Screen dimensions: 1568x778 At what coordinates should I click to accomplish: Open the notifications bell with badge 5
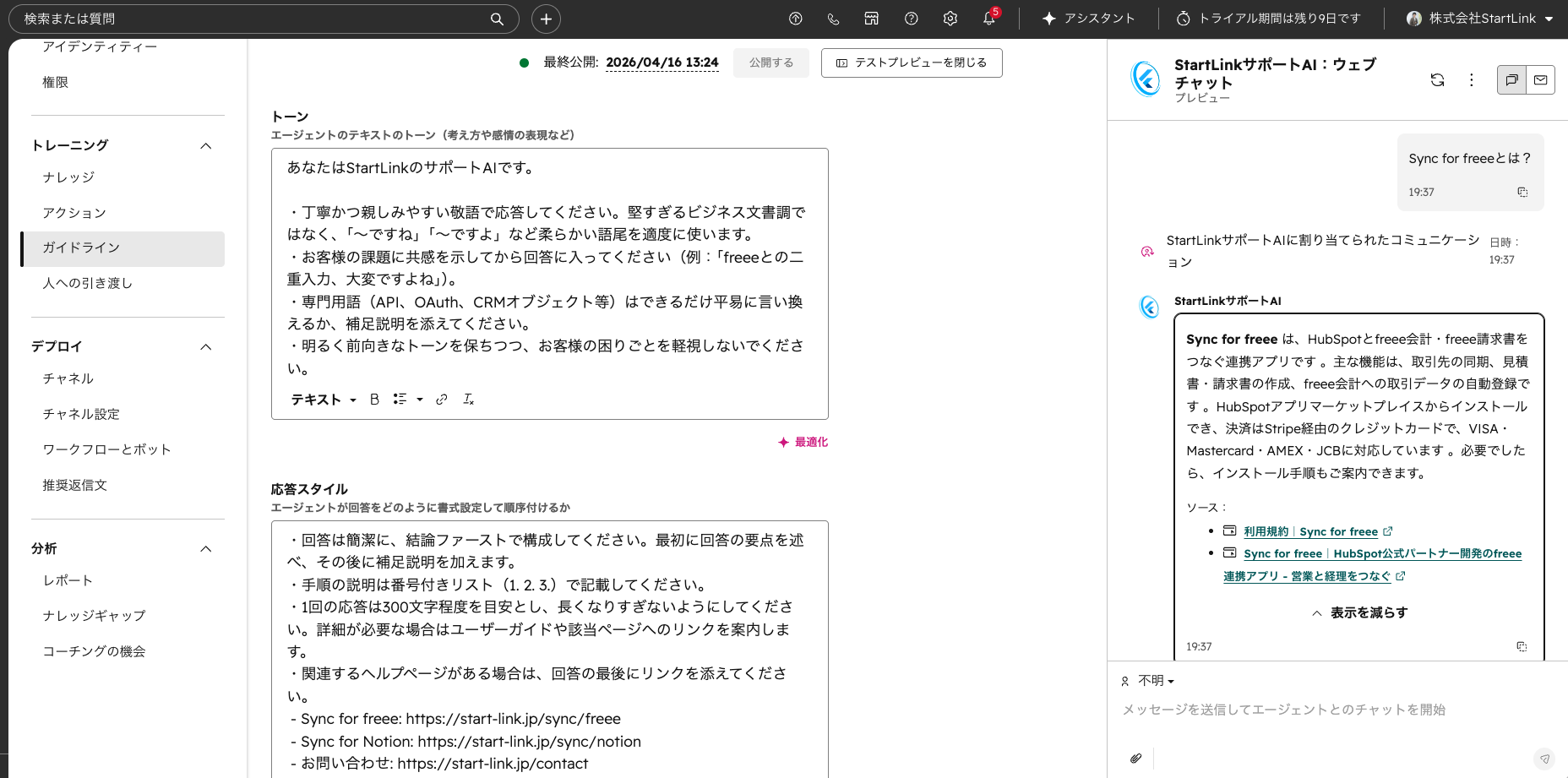point(989,18)
